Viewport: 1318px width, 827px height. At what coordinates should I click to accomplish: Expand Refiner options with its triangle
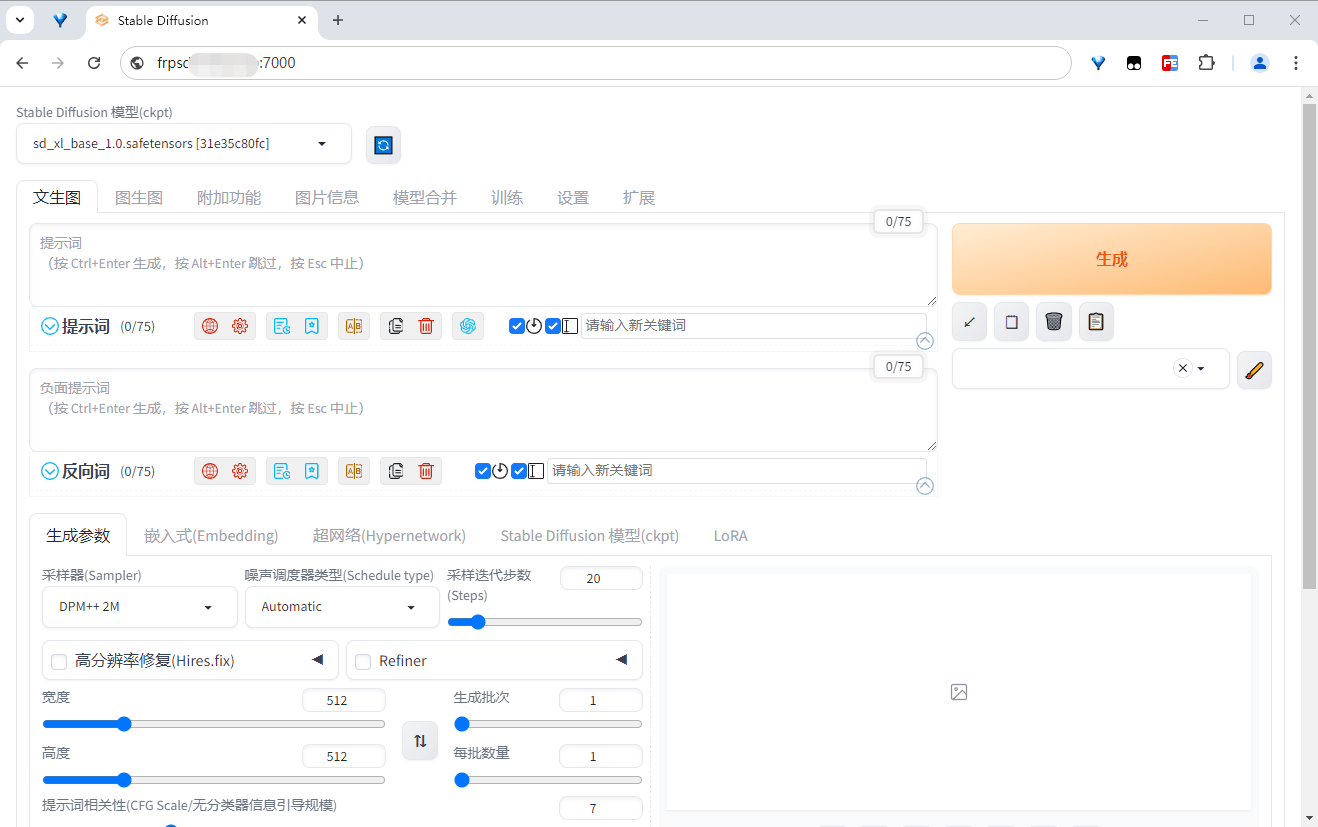tap(621, 660)
